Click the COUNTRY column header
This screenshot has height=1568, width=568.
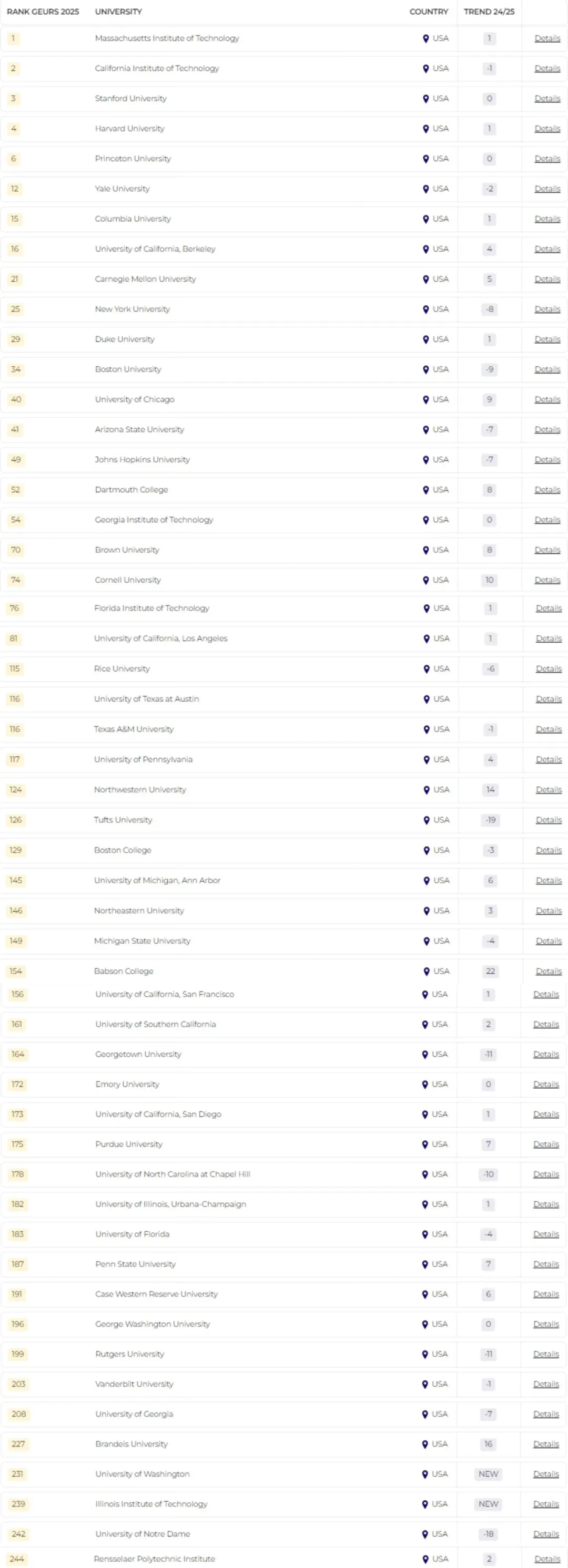coord(429,12)
